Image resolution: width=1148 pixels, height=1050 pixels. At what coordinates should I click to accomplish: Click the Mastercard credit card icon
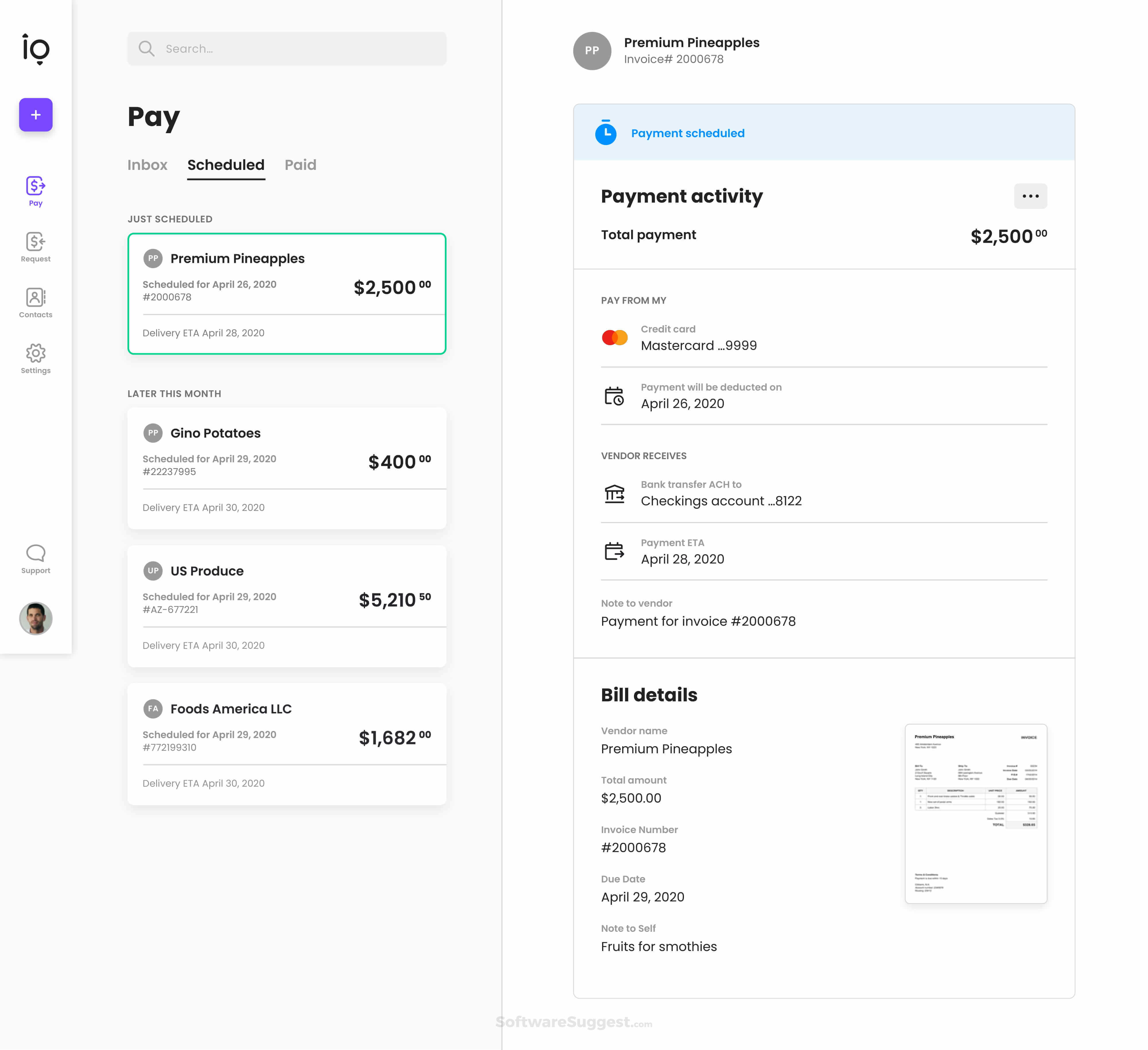614,338
